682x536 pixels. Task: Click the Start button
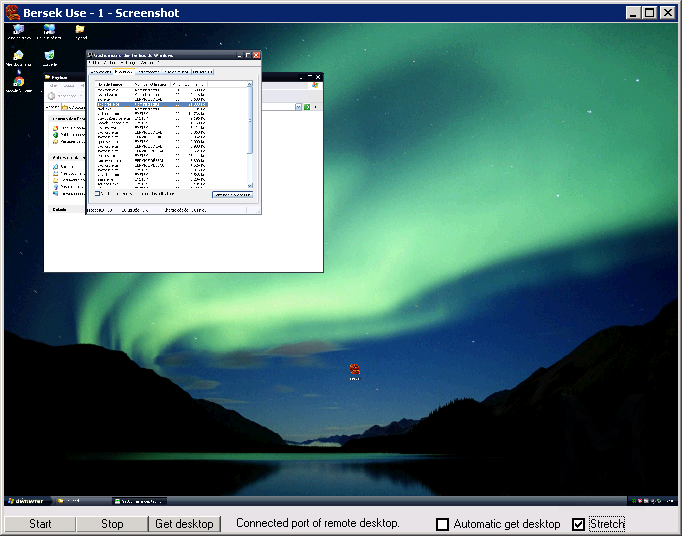tap(40, 524)
